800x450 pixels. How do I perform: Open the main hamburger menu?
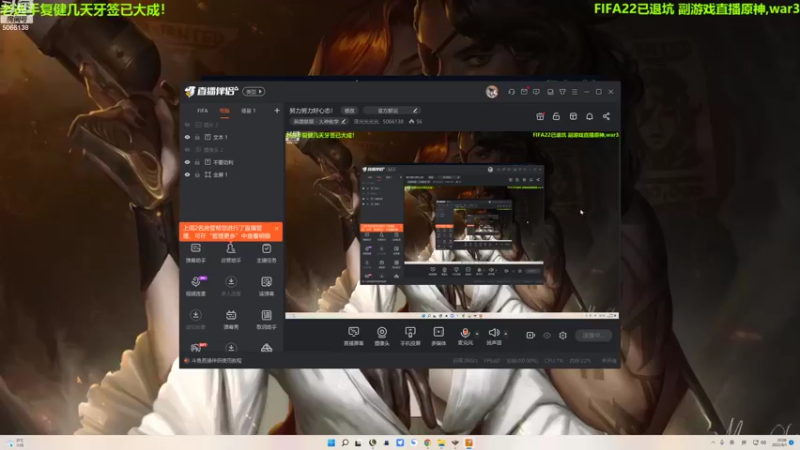[x=574, y=92]
